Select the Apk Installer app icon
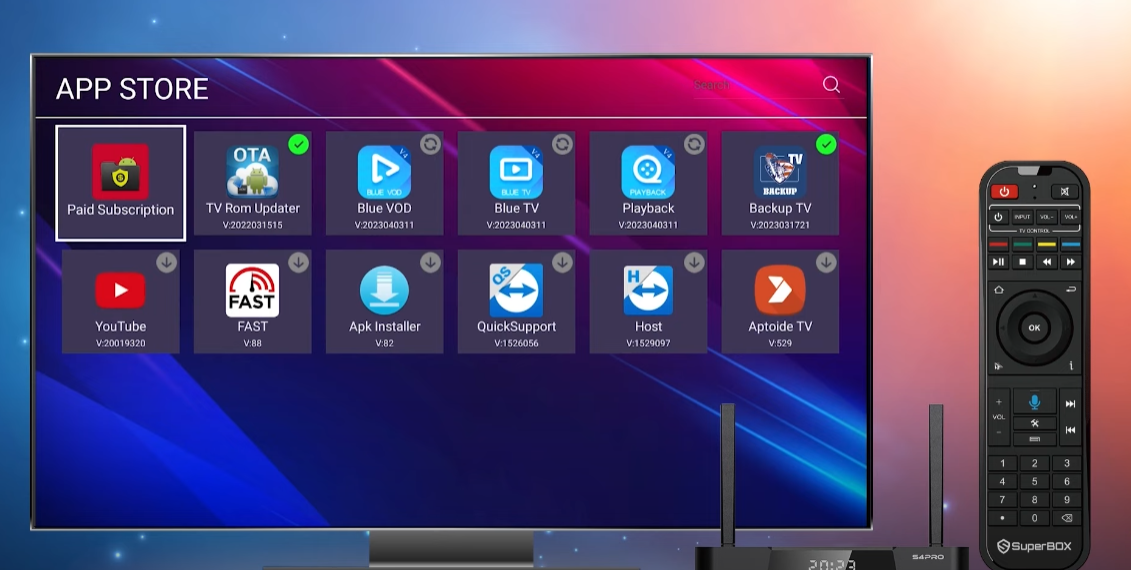The image size is (1131, 570). click(x=384, y=290)
